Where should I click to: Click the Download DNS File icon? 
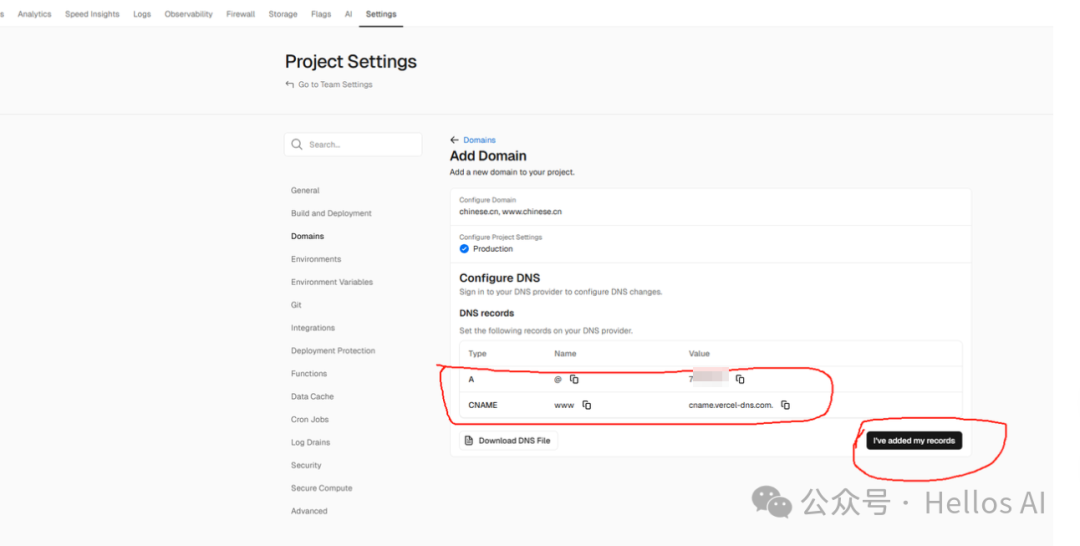coord(468,441)
